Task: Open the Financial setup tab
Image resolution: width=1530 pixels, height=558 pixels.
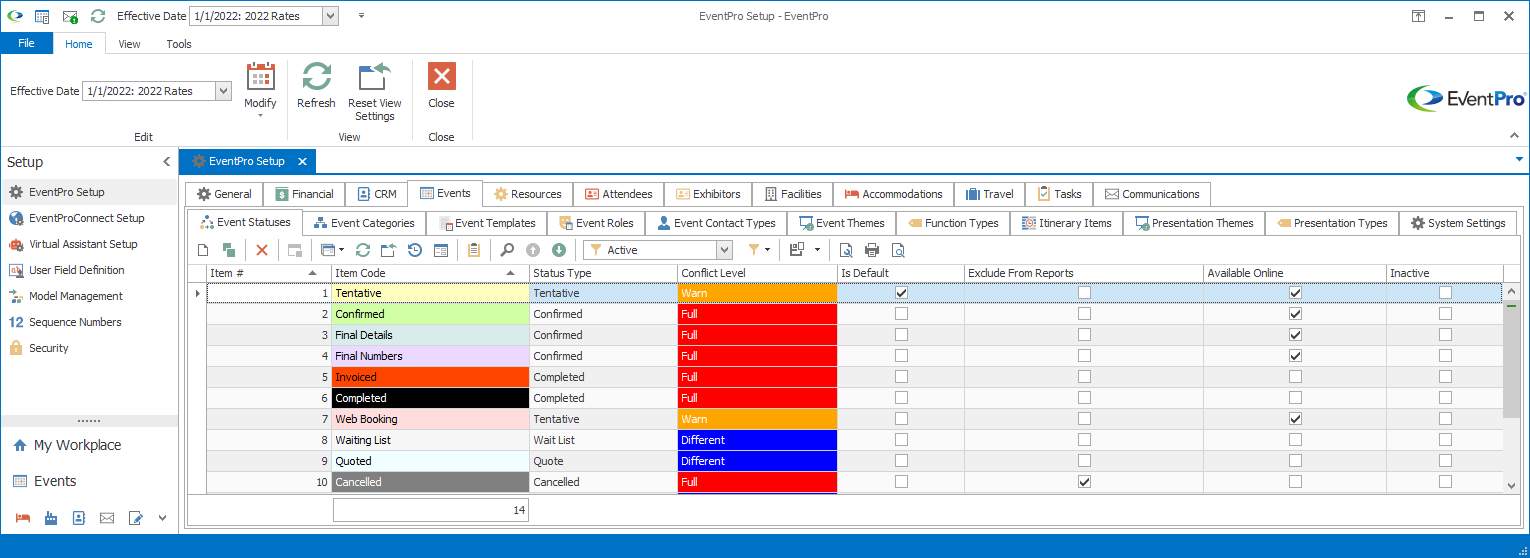Action: 304,194
